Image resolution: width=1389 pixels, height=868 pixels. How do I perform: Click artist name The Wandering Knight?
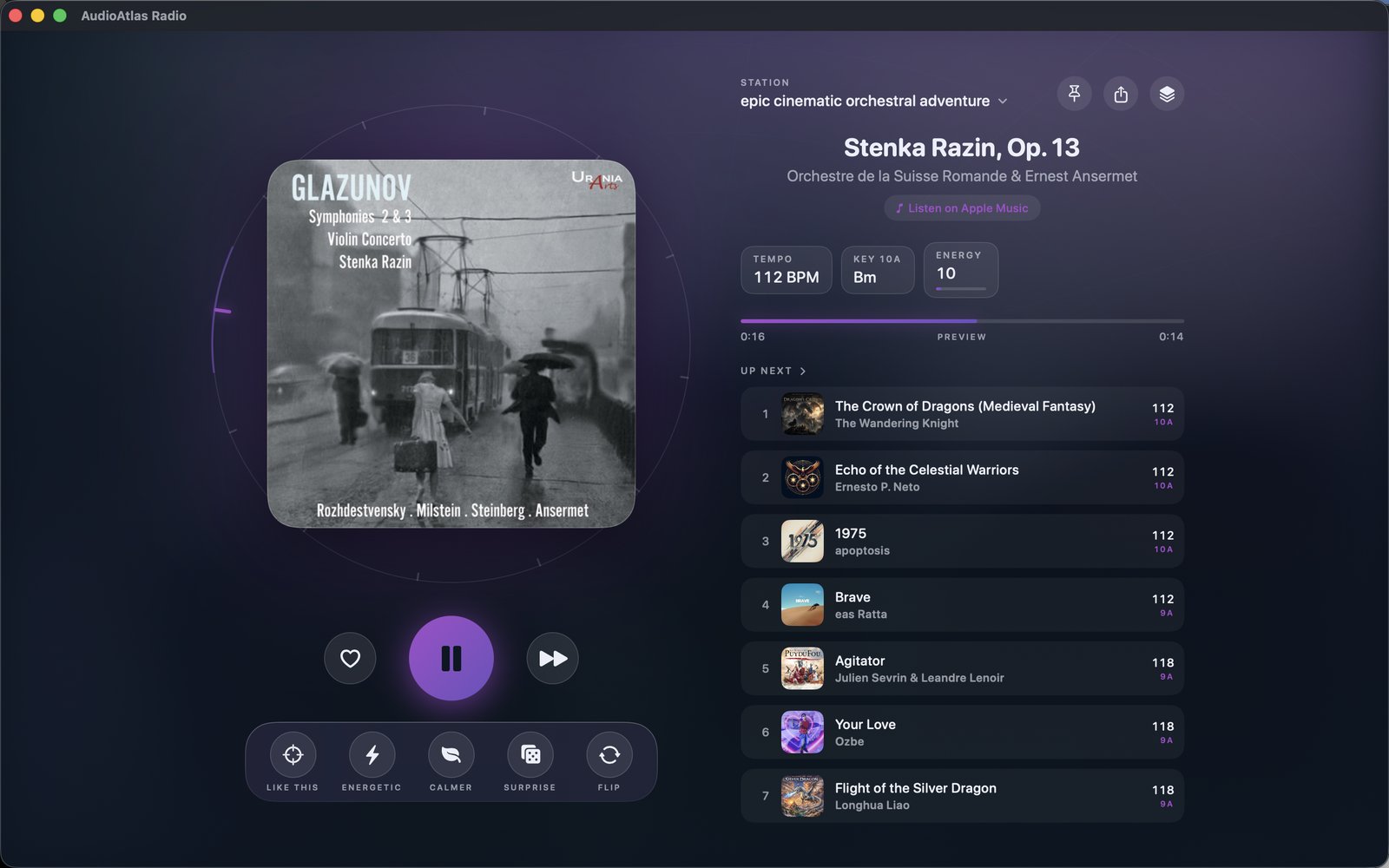(897, 424)
